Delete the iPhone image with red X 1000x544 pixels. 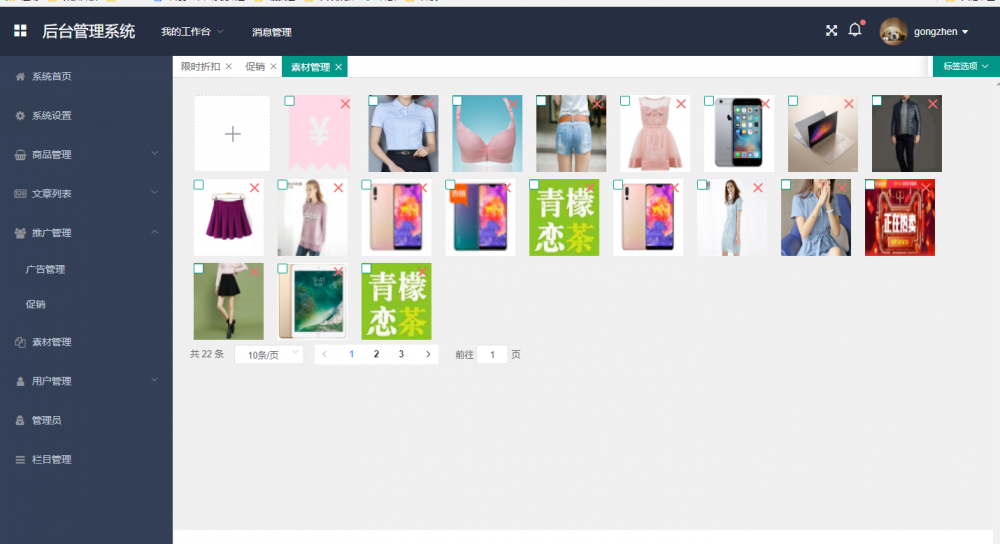tap(765, 104)
